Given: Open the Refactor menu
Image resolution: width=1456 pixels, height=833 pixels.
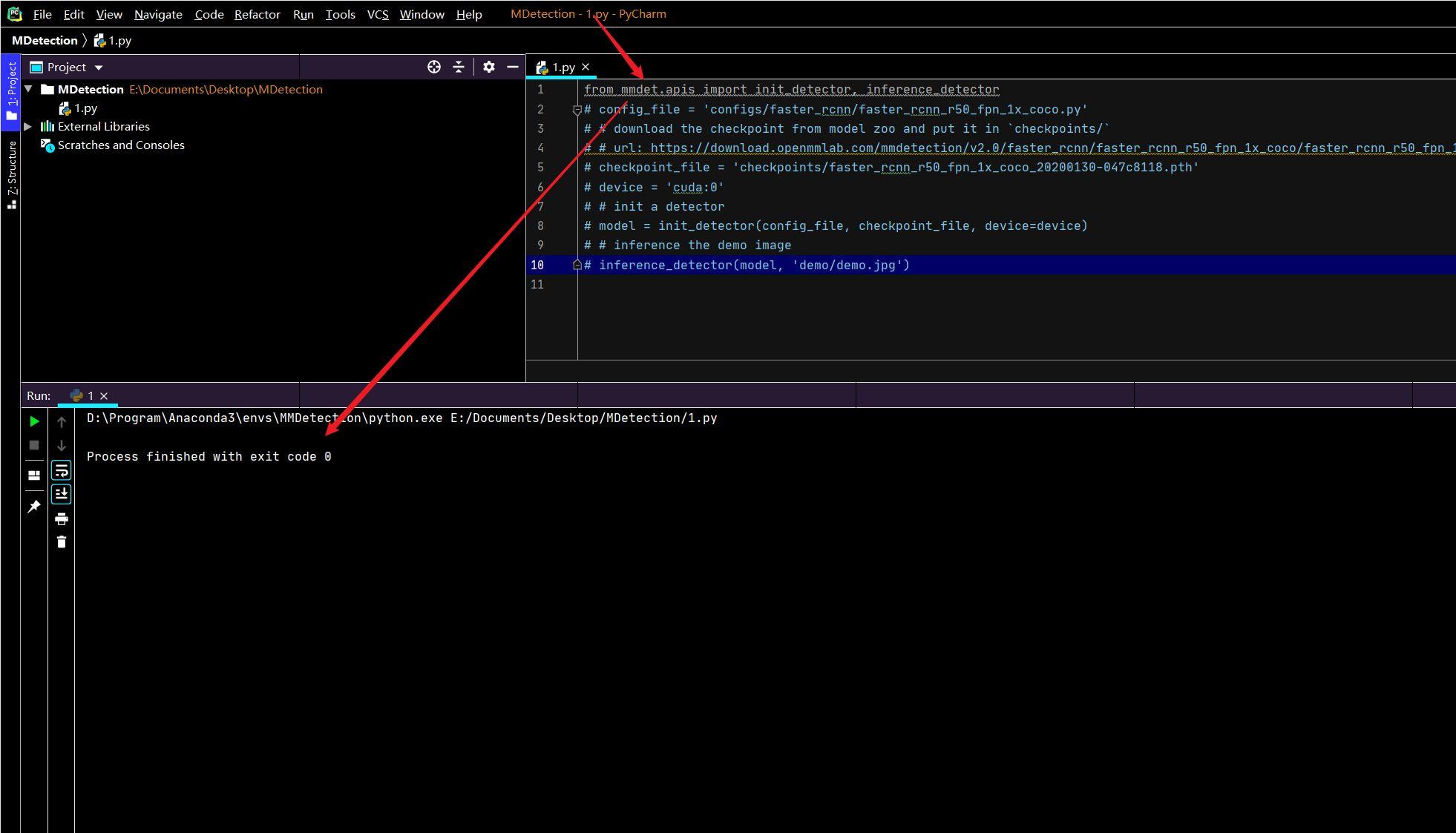Looking at the screenshot, I should [257, 14].
